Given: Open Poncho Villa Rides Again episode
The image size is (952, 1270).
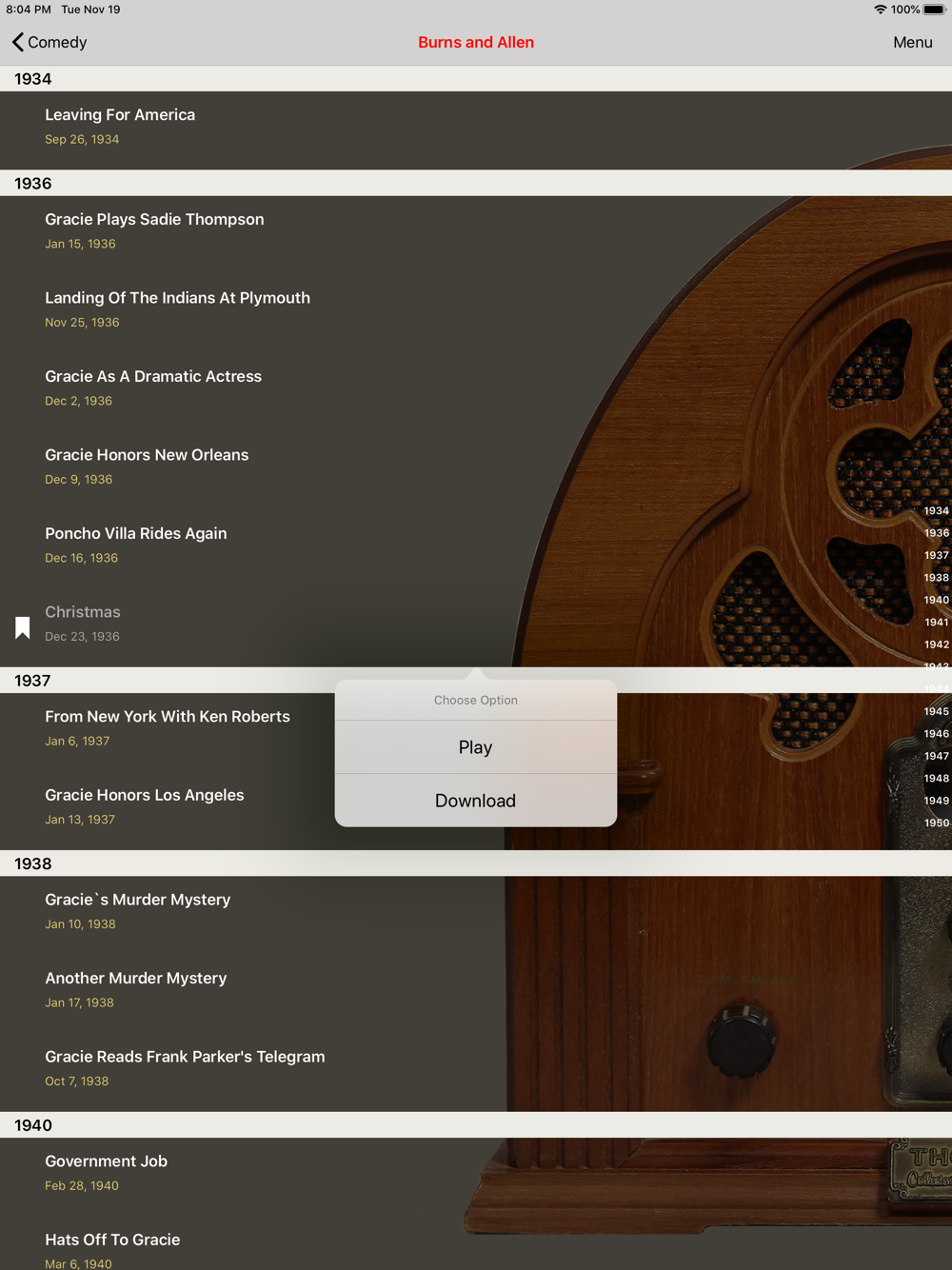Looking at the screenshot, I should (476, 549).
